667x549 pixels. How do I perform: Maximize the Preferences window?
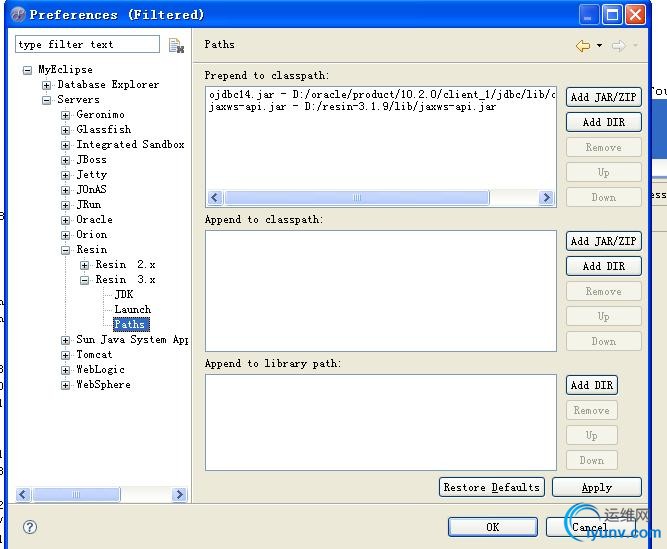point(613,15)
